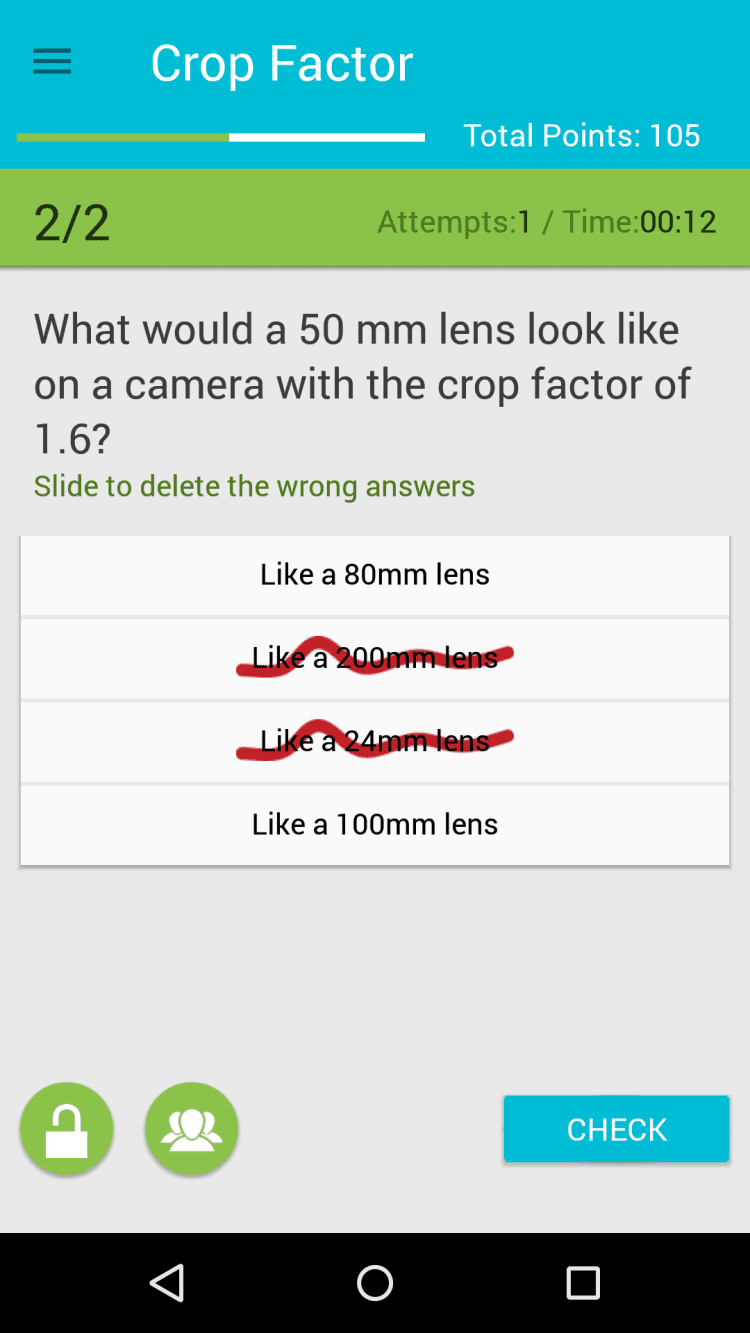Tap the 50 mm lens question text
The width and height of the screenshot is (750, 1333).
[x=362, y=384]
